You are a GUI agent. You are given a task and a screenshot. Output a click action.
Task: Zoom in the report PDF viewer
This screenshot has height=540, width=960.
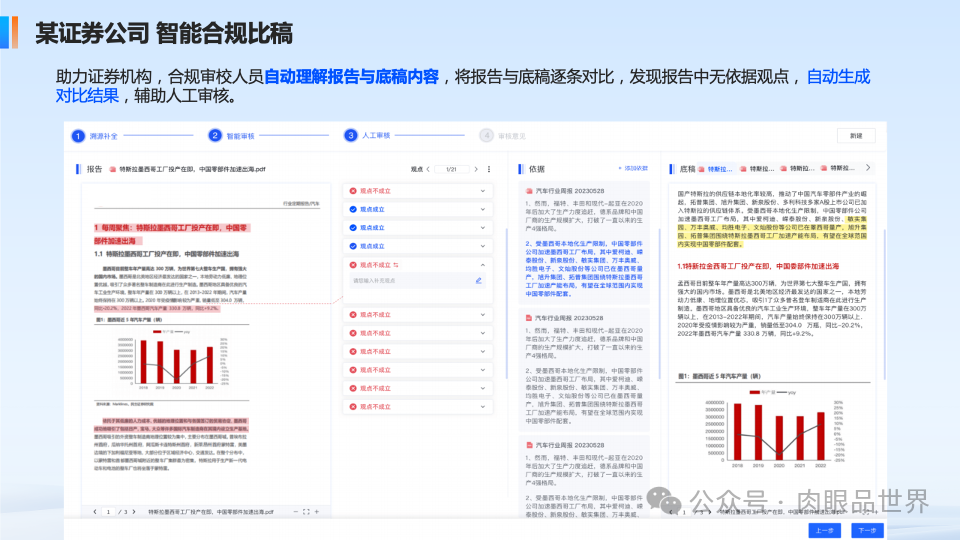[317, 512]
